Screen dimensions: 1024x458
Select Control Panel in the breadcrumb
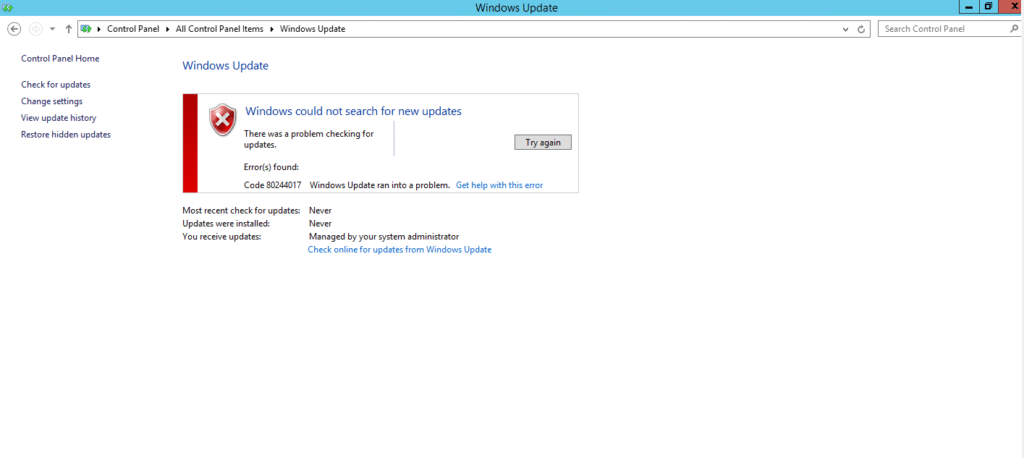(x=133, y=29)
